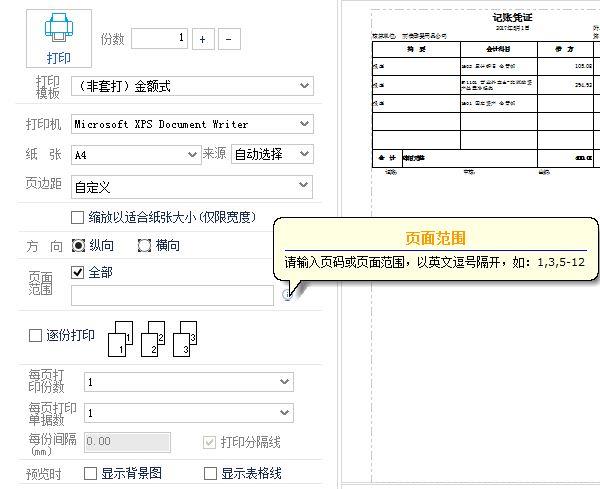The image size is (600, 489).
Task: Enable the 逐份打印 collate checkbox
Action: pos(35,336)
